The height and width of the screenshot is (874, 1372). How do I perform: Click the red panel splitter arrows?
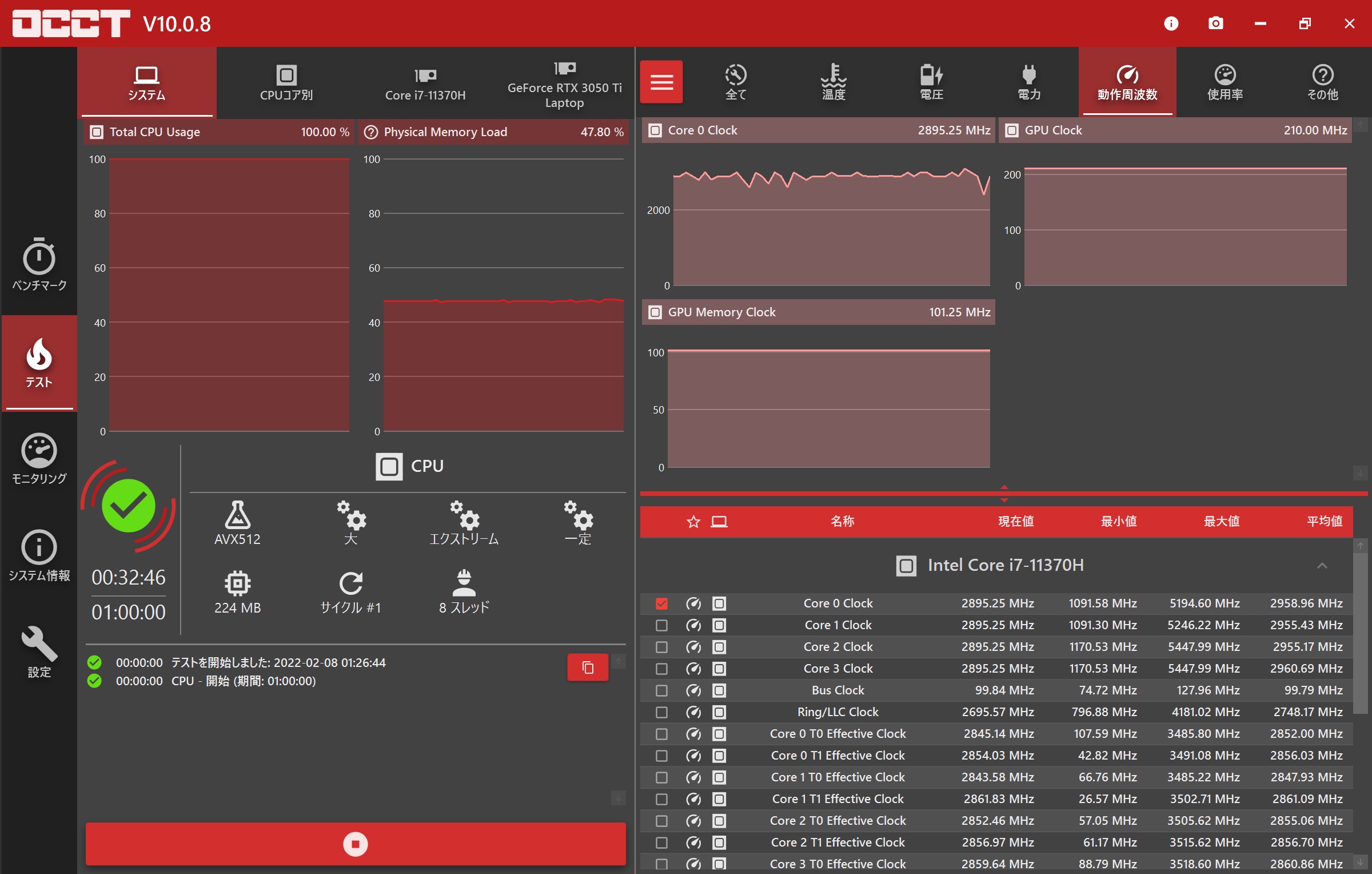tap(1004, 493)
